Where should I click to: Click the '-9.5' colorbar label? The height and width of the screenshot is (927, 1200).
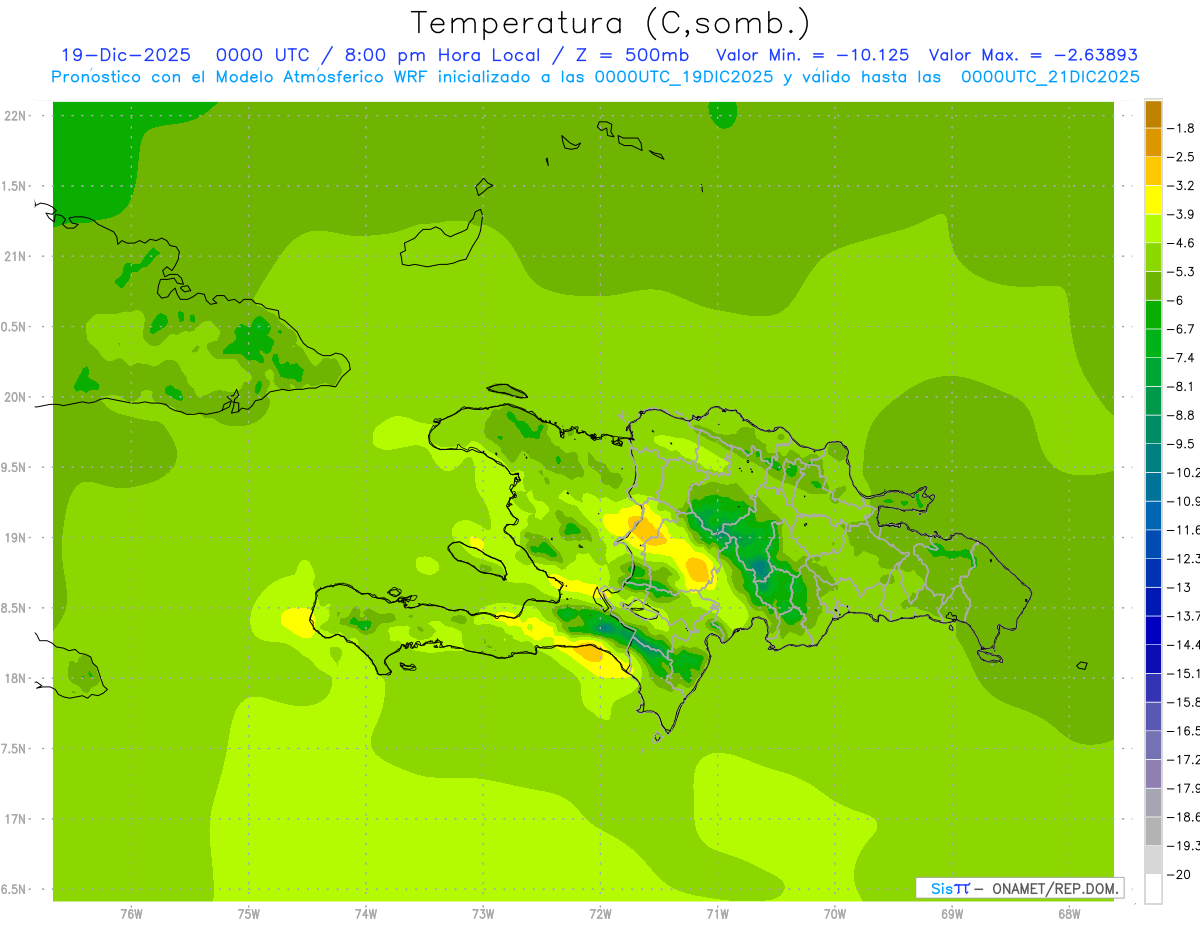(x=1182, y=444)
